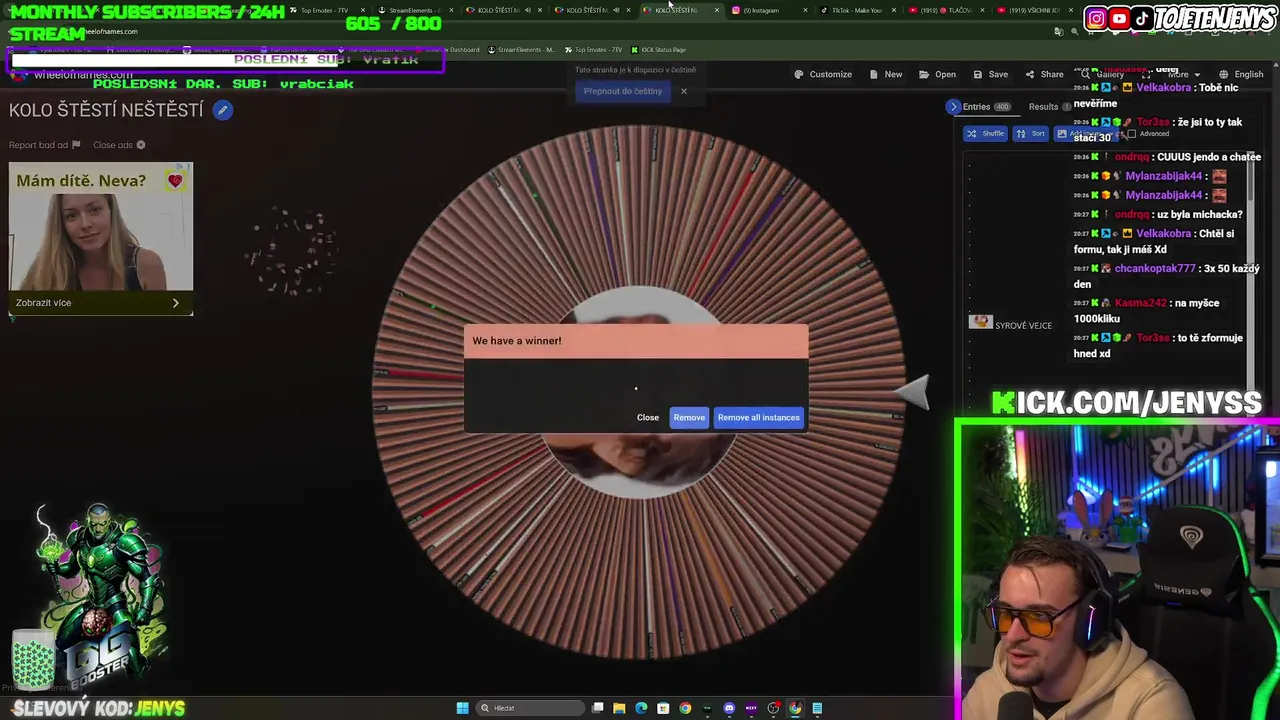Screen dimensions: 1280x720
Task: Expand the More menu in wheel toolbar
Action: 1183,74
